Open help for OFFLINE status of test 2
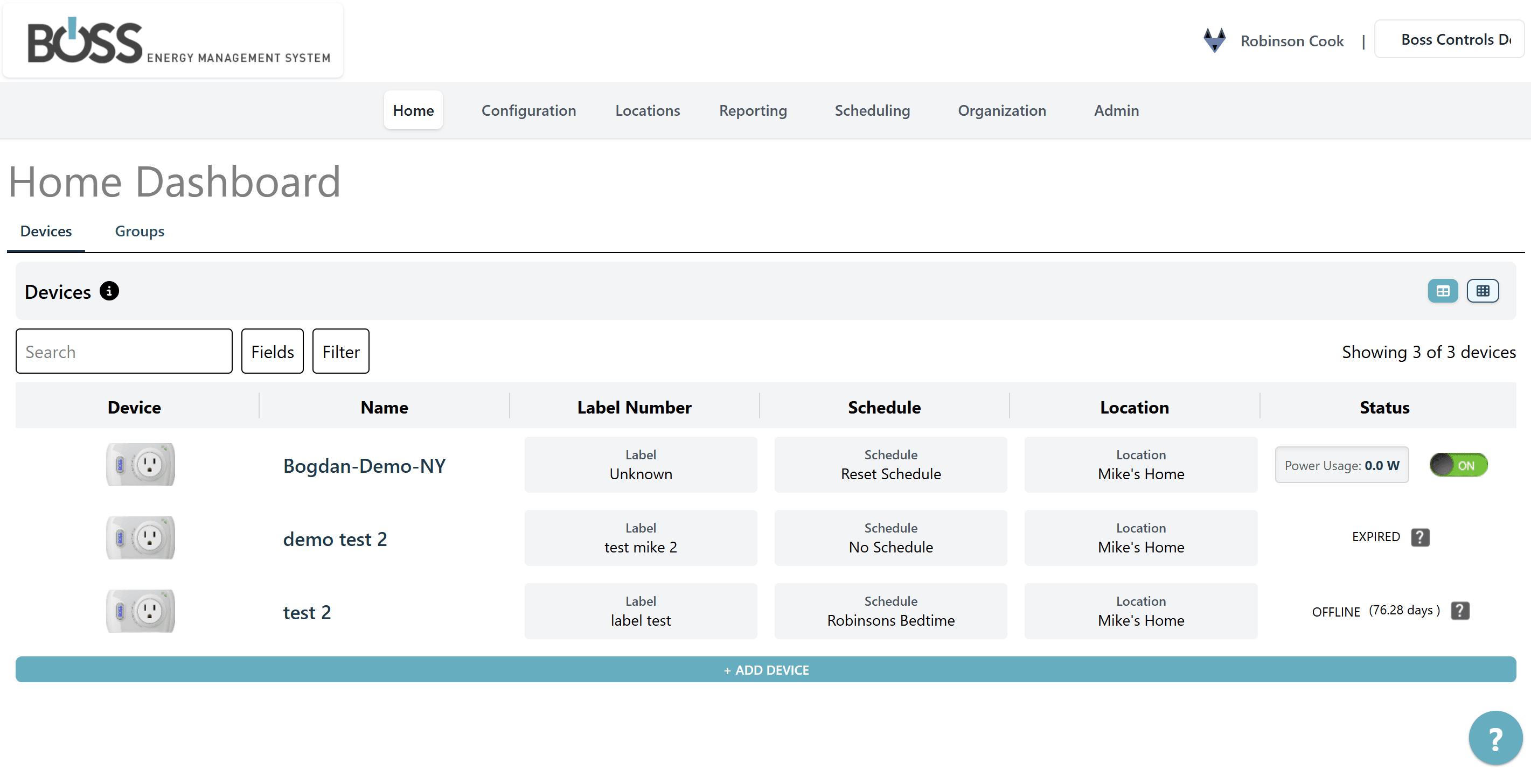This screenshot has width=1531, height=784. click(x=1460, y=611)
